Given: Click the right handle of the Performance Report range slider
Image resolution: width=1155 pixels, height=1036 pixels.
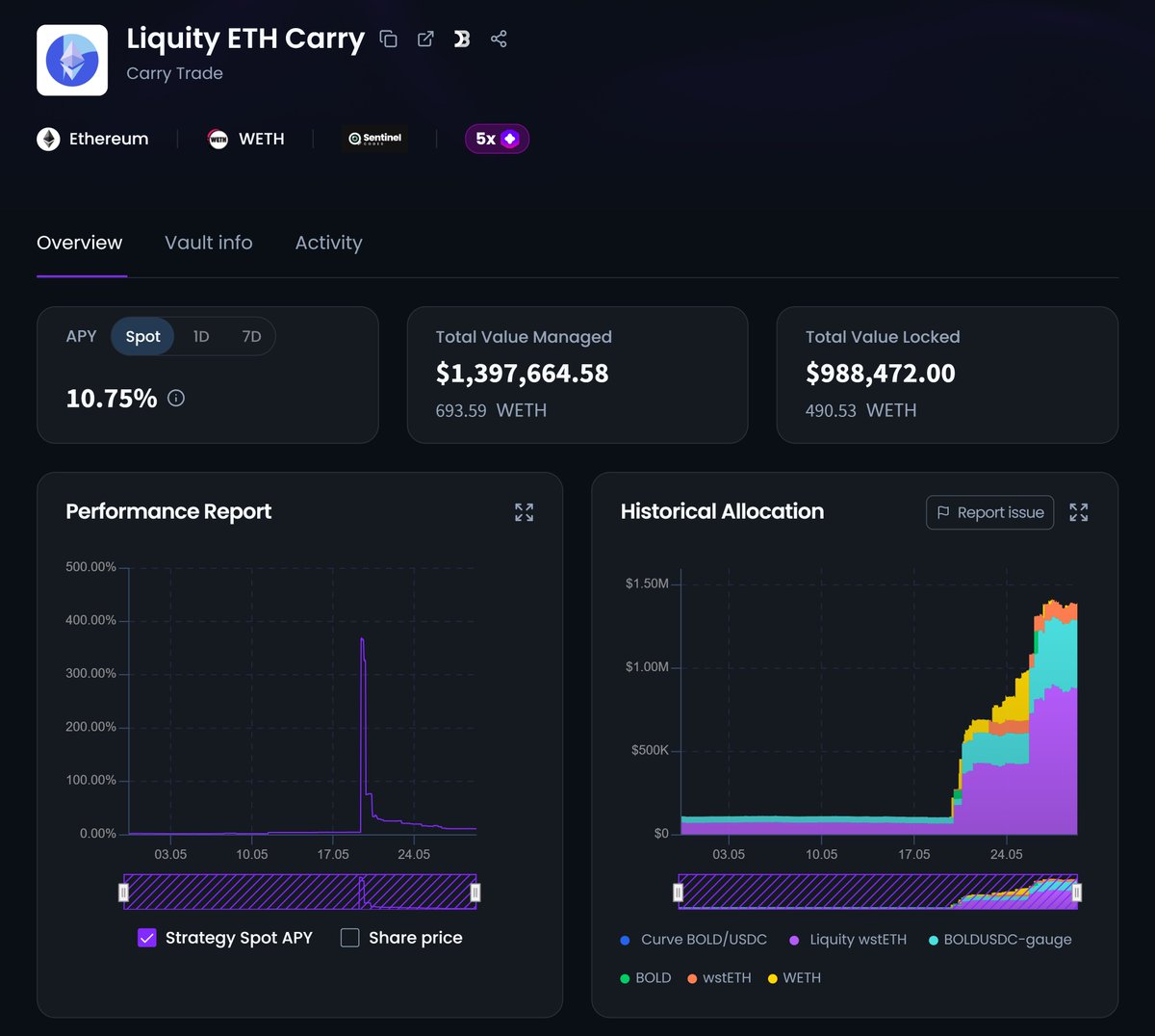Looking at the screenshot, I should coord(475,893).
